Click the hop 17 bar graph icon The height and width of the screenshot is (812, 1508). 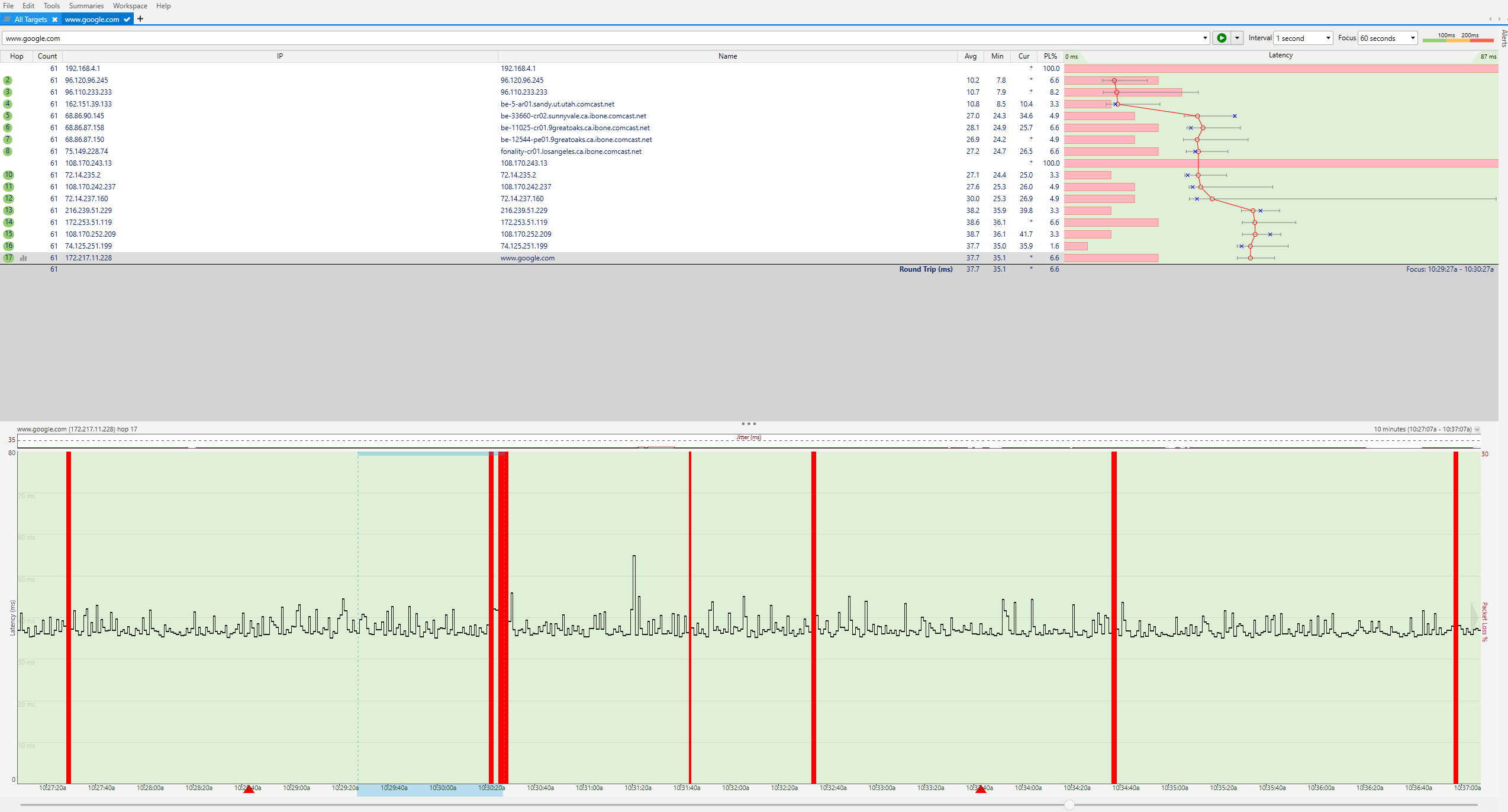point(24,258)
